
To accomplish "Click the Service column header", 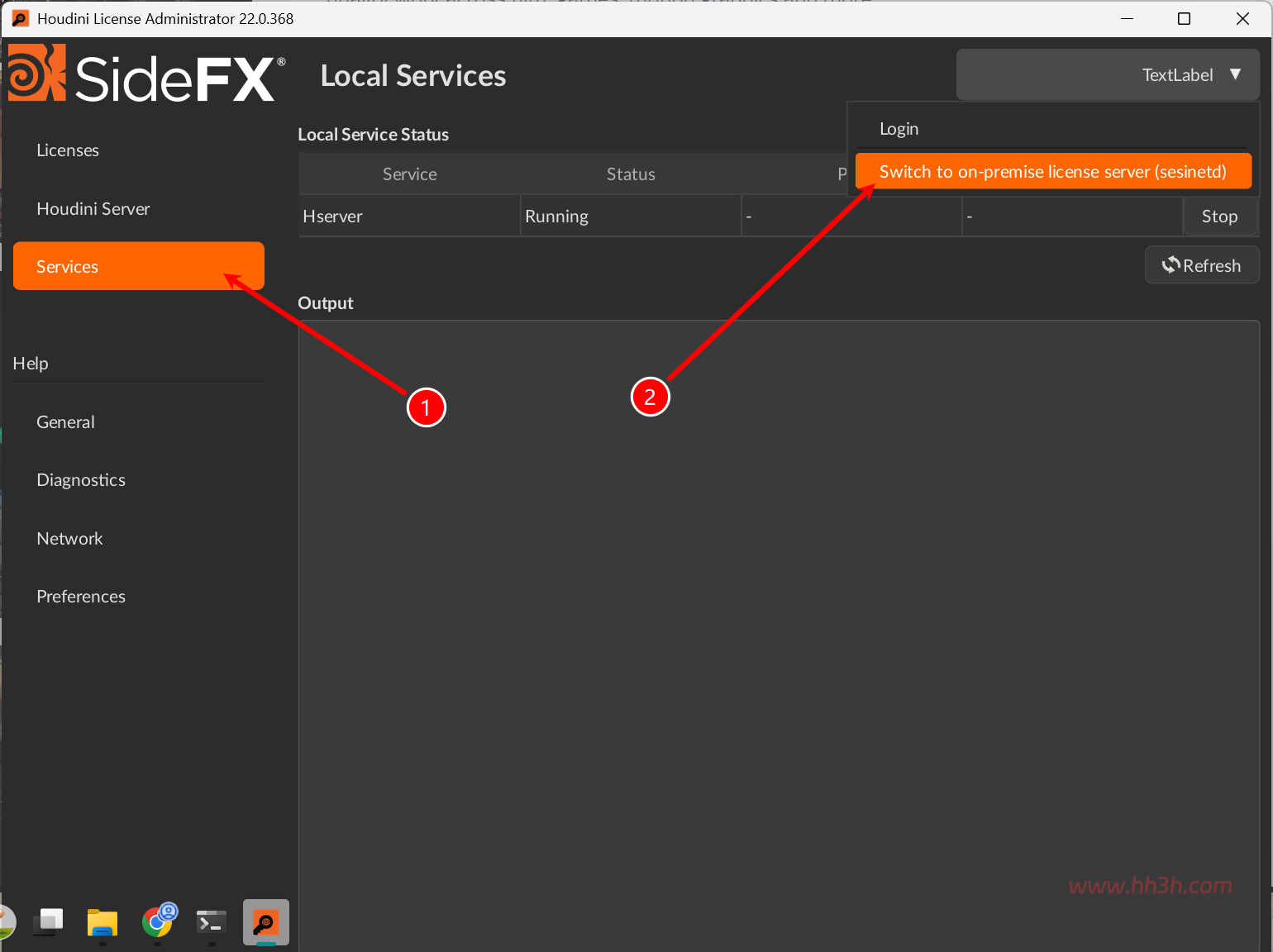I will tap(409, 174).
